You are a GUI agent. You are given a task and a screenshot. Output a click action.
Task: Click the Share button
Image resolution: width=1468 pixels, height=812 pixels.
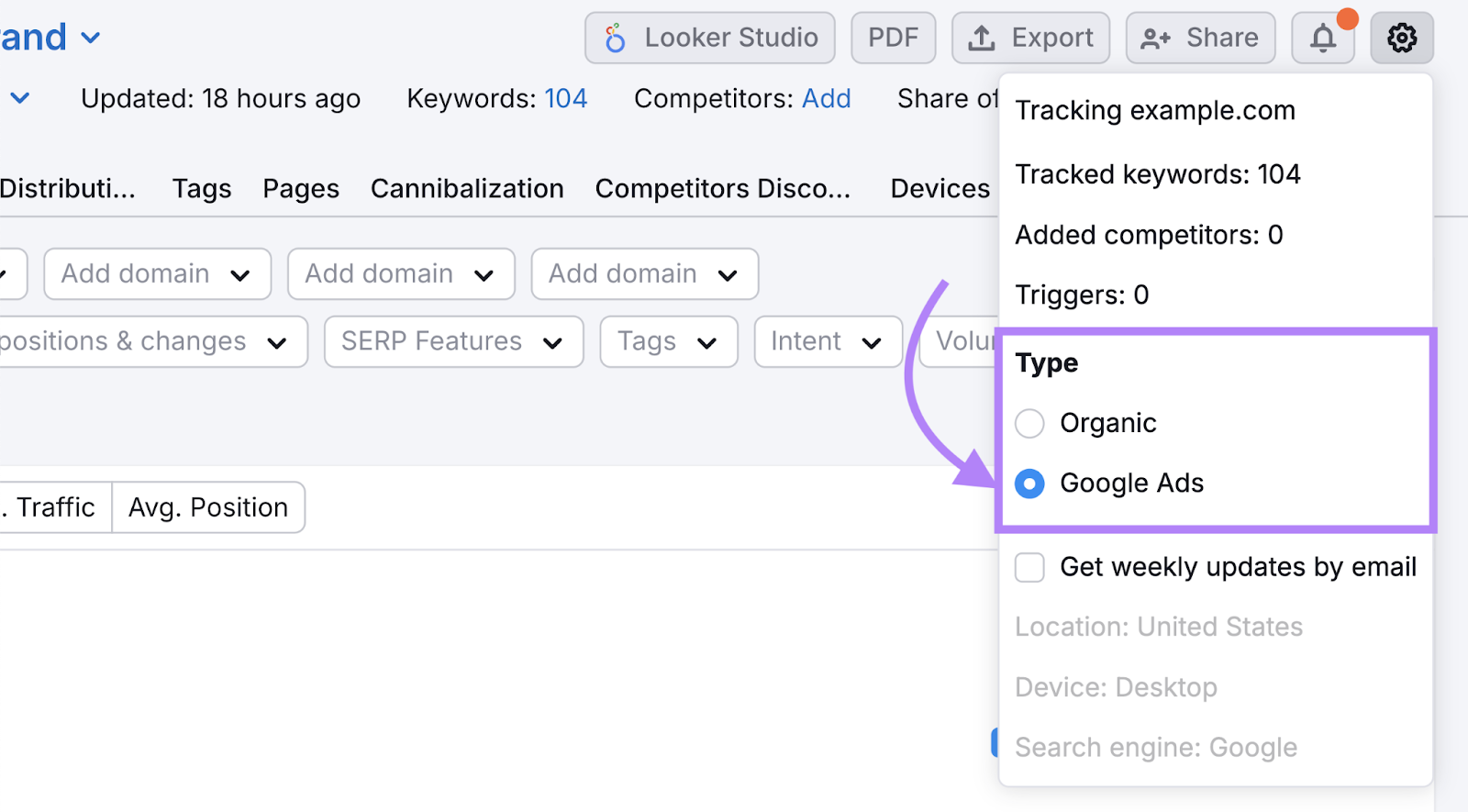[1200, 39]
